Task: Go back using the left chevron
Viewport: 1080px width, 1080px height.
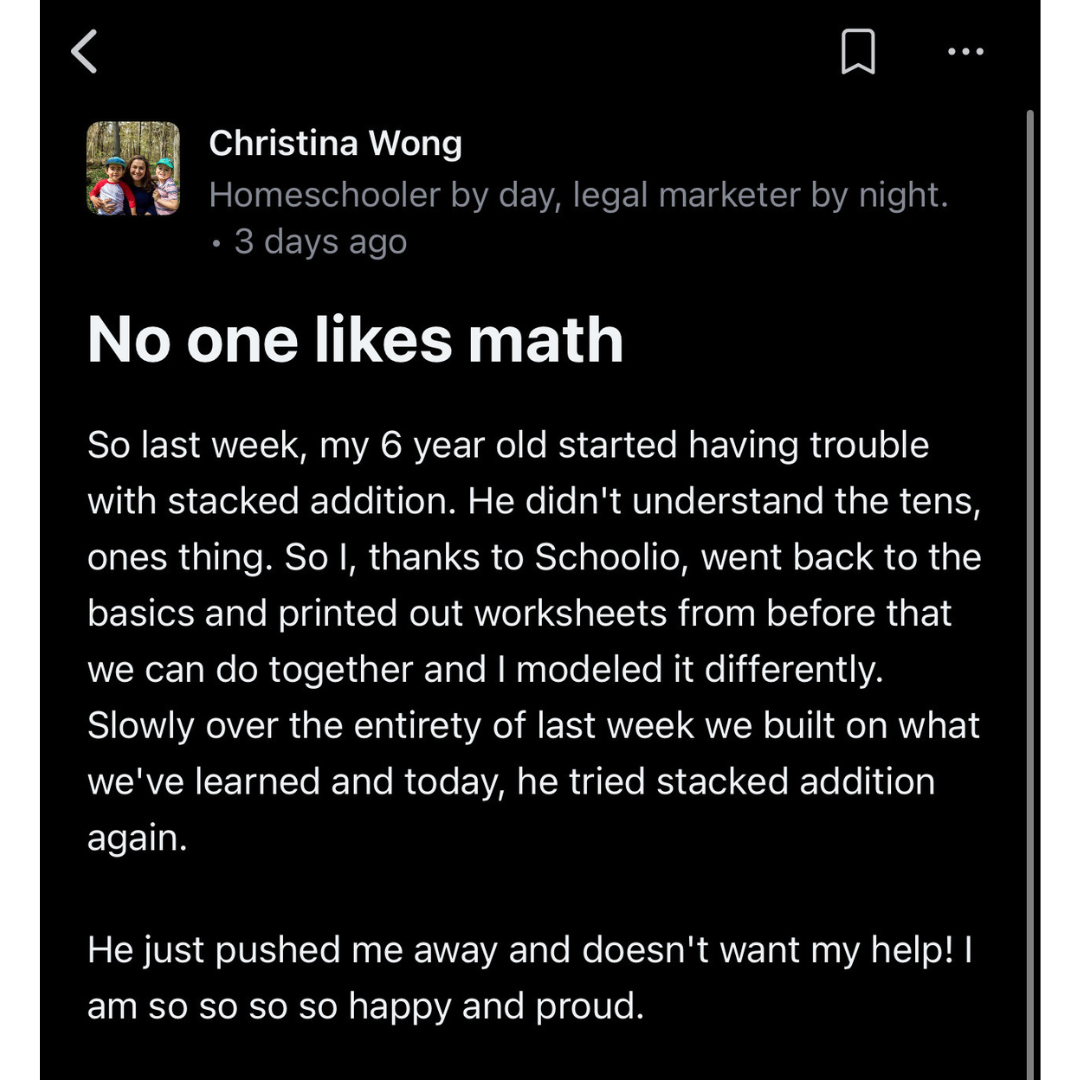Action: 85,52
